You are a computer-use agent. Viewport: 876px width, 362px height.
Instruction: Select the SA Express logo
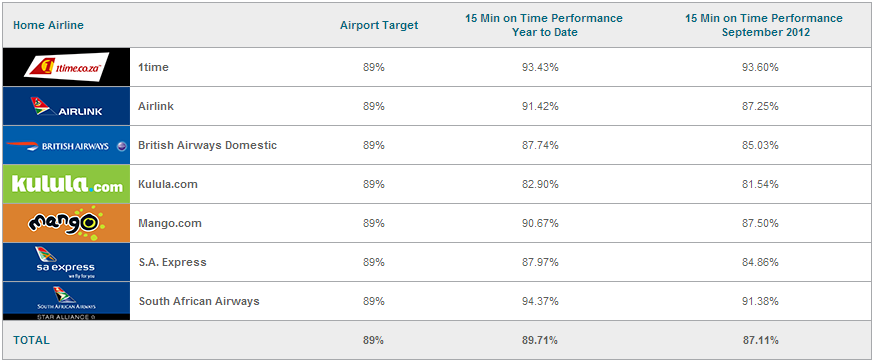point(66,263)
